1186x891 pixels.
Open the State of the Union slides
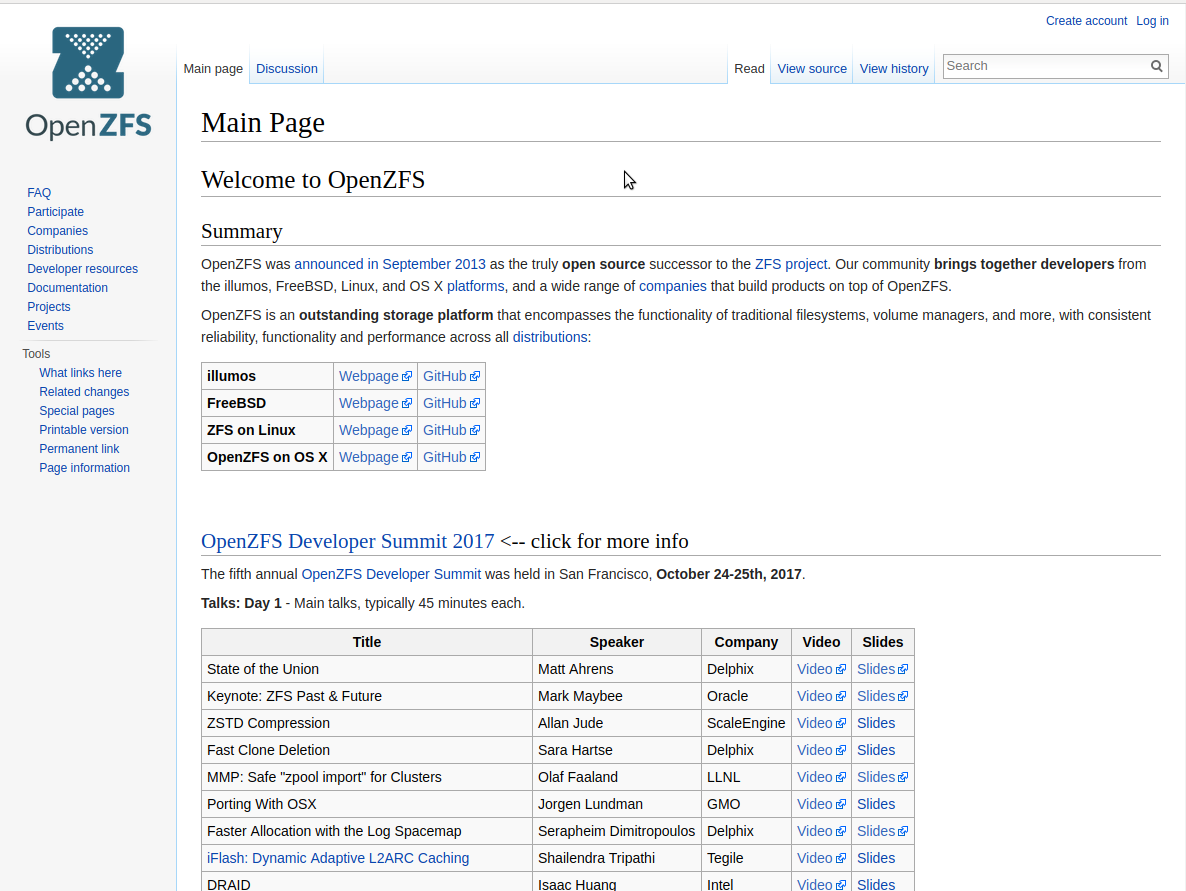tap(882, 669)
